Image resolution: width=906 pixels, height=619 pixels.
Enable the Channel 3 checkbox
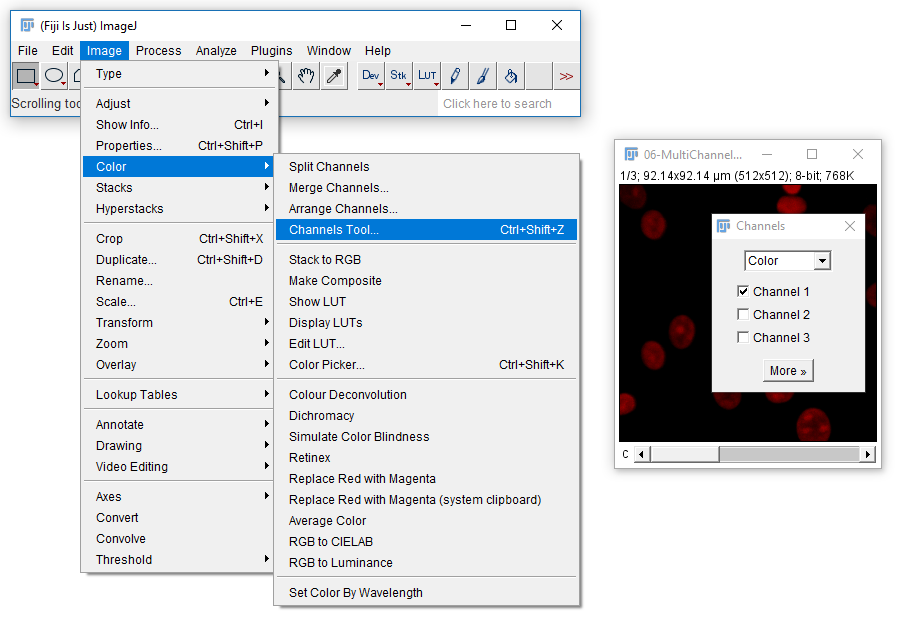(x=743, y=338)
